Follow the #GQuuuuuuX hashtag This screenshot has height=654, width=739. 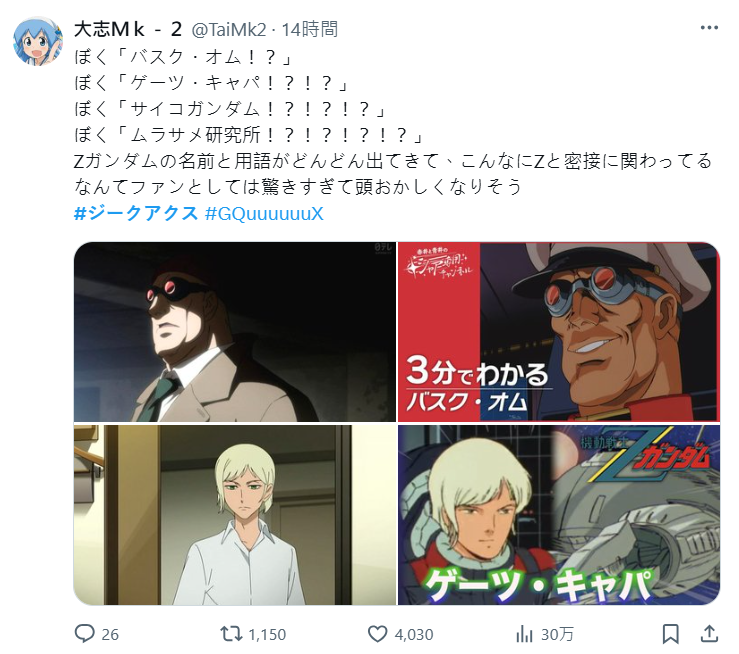click(x=264, y=214)
